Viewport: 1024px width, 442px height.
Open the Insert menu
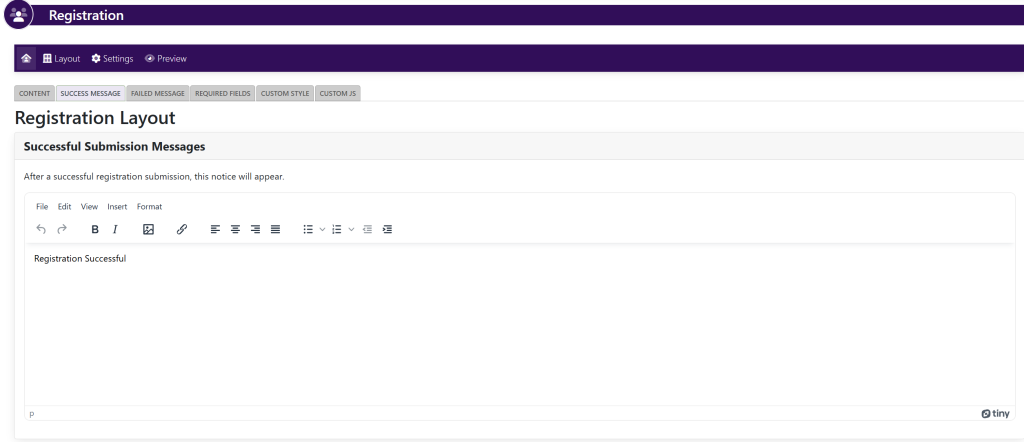pos(117,206)
